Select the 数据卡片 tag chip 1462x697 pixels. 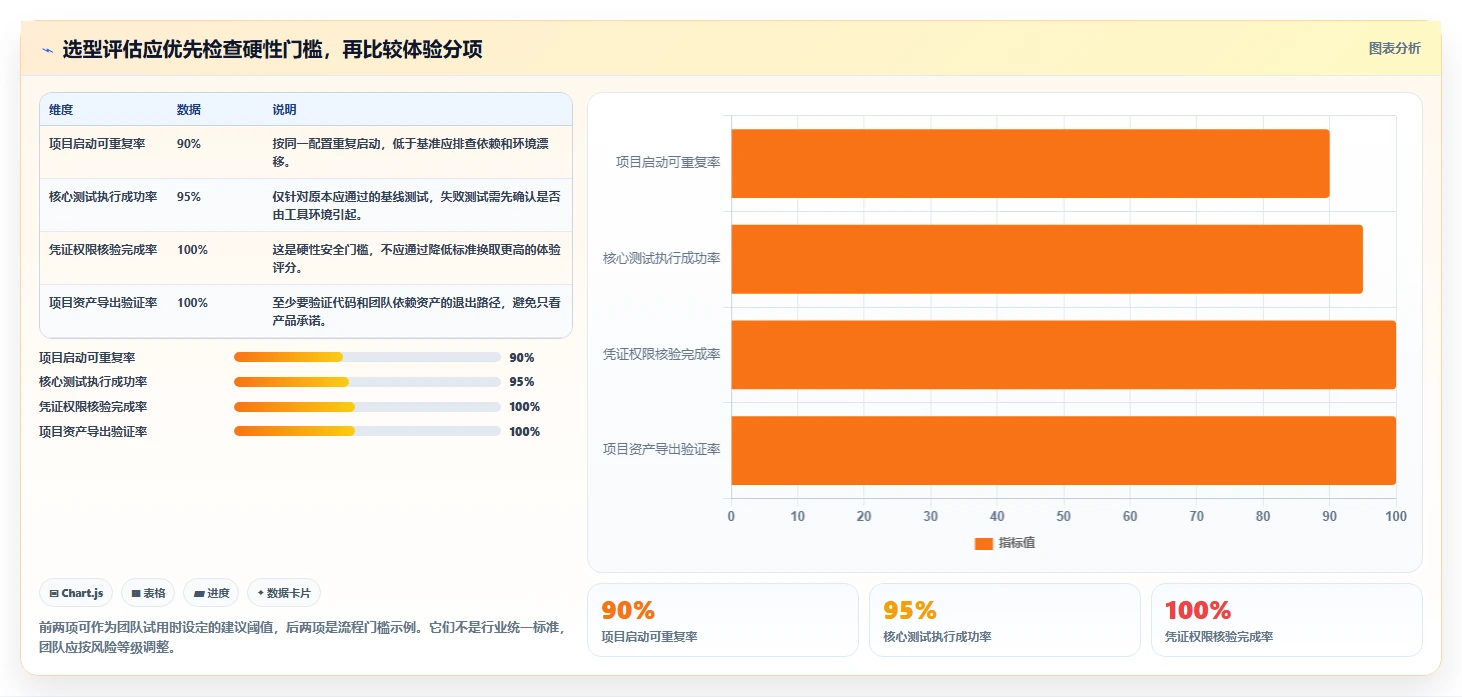pyautogui.click(x=284, y=593)
